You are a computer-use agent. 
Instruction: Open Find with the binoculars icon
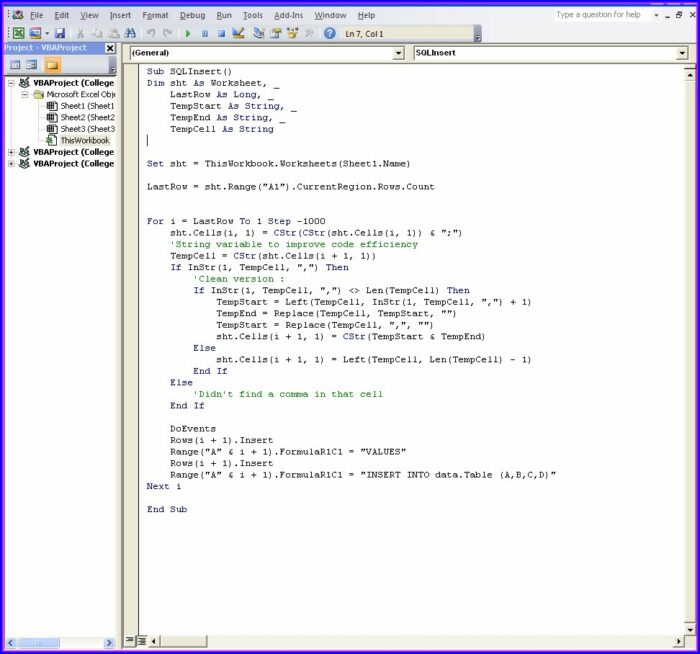(130, 33)
